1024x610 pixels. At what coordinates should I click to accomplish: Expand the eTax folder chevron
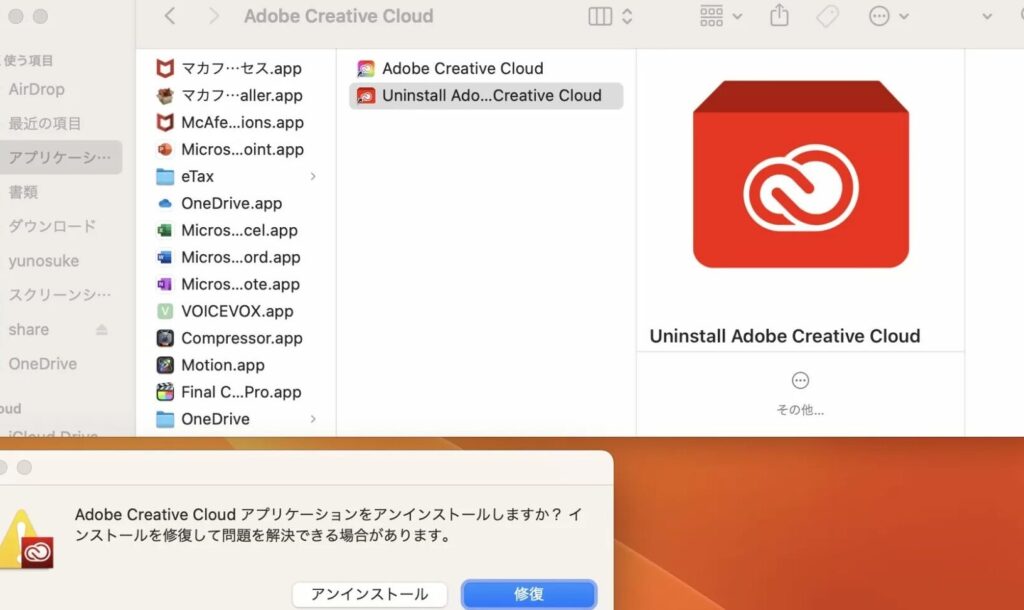[313, 176]
